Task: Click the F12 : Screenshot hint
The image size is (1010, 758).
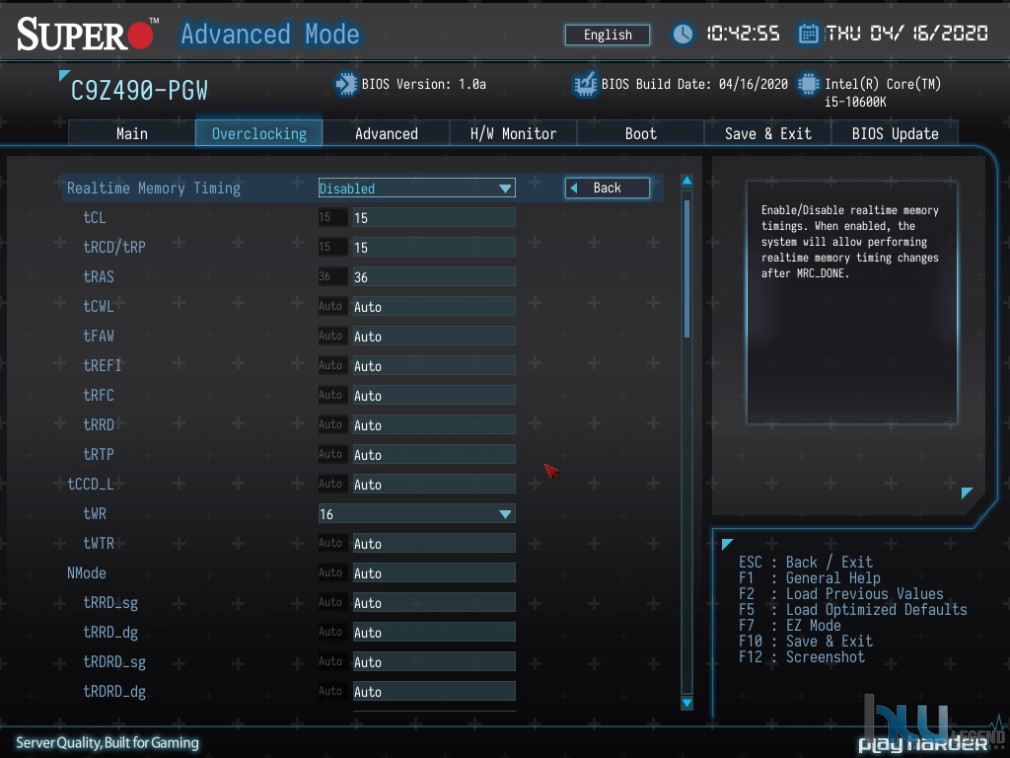Action: click(x=802, y=657)
